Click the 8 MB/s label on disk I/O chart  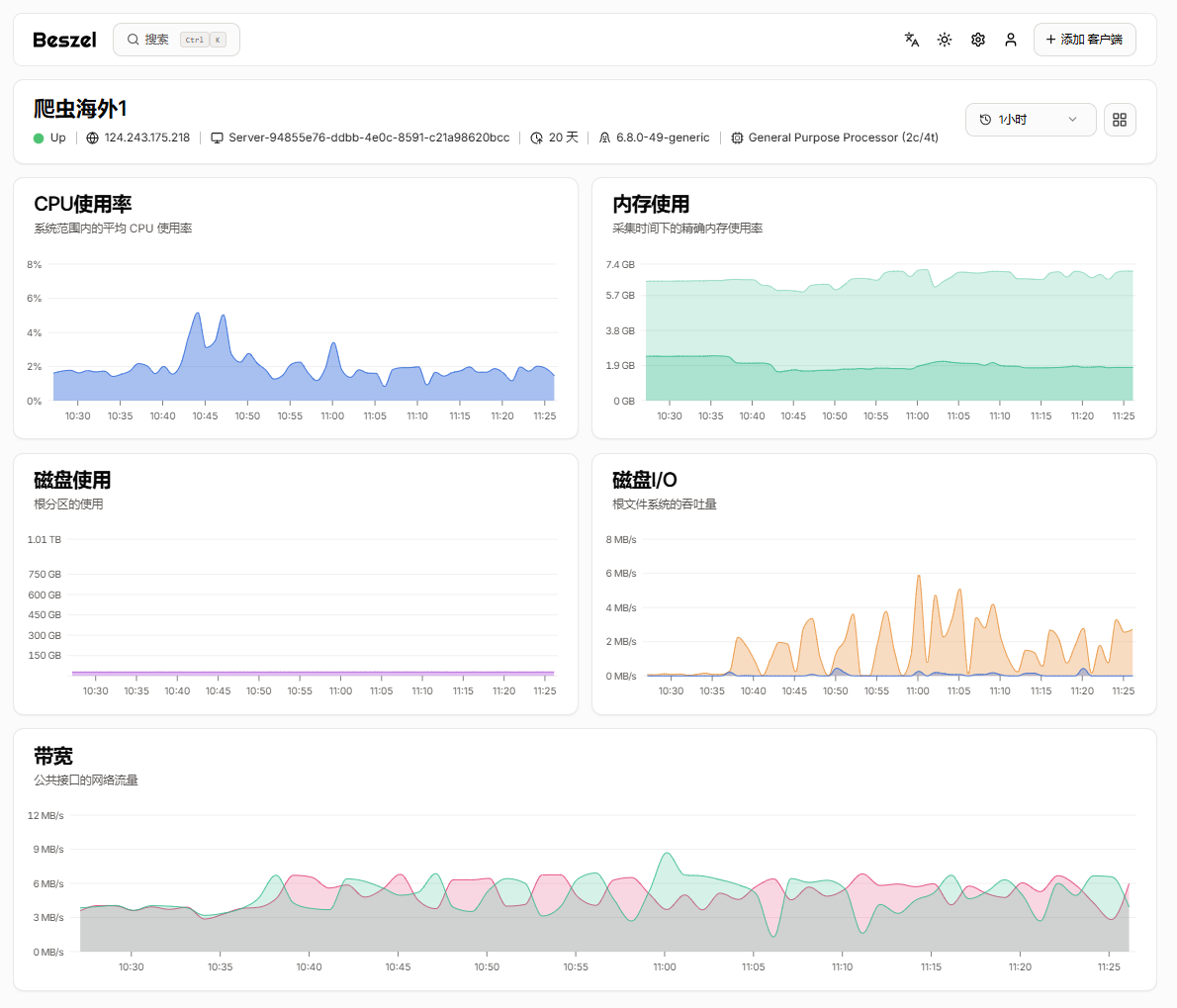click(x=621, y=540)
